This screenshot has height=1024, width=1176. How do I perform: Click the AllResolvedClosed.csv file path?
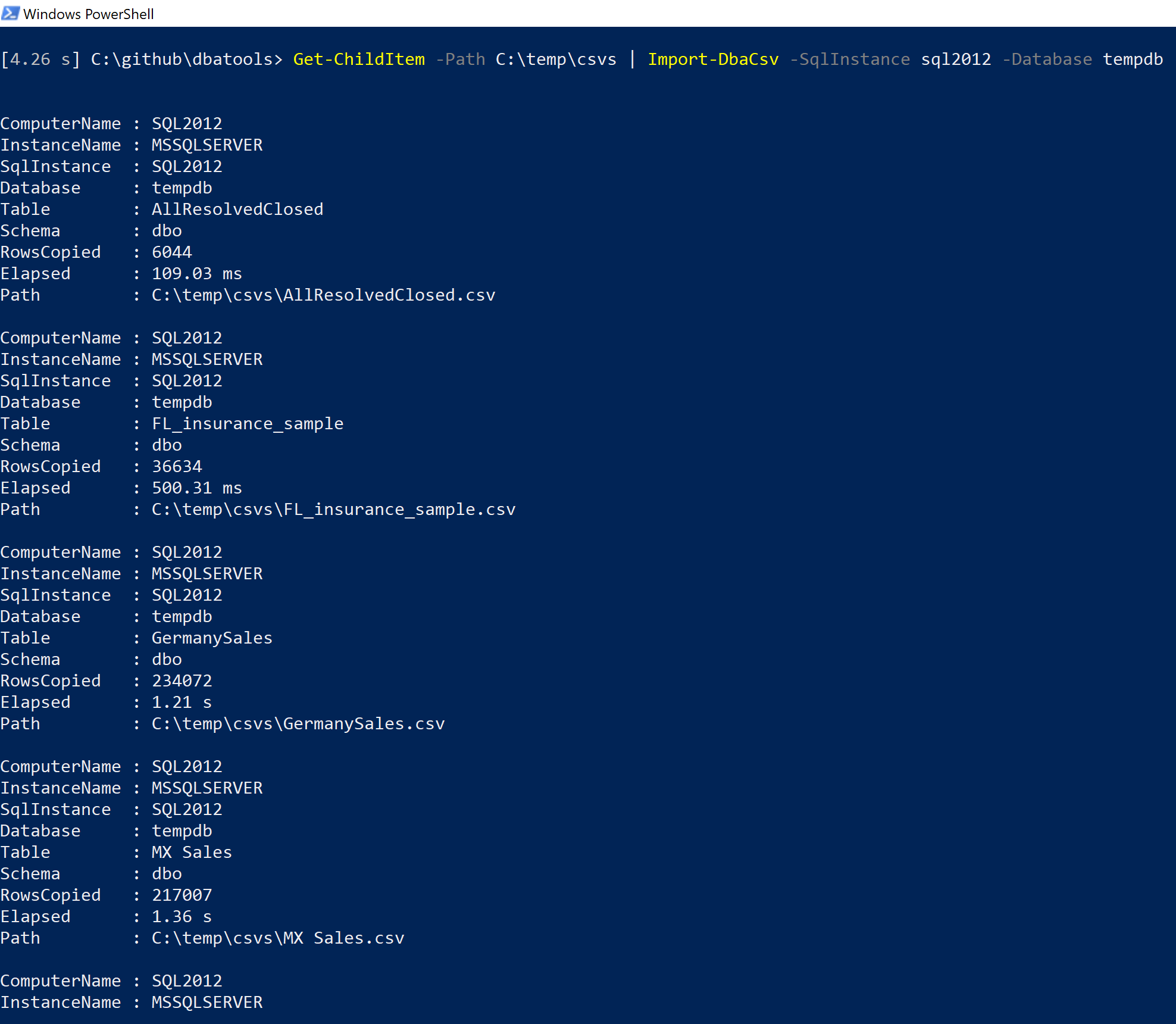(x=323, y=295)
